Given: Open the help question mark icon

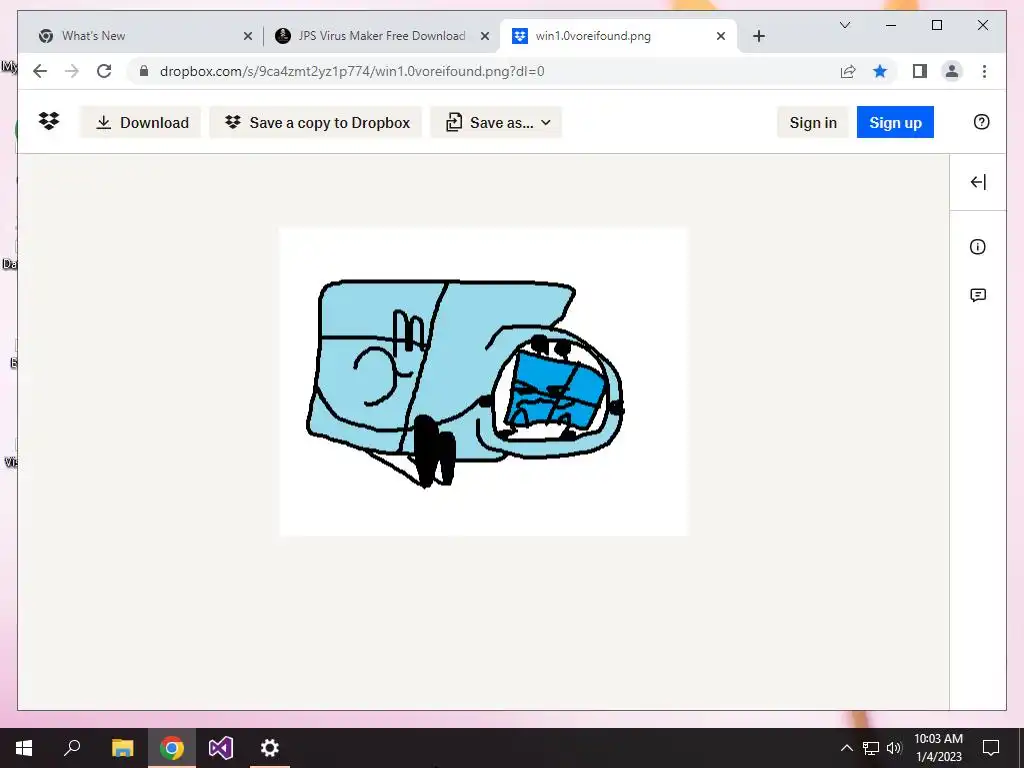Looking at the screenshot, I should (982, 122).
